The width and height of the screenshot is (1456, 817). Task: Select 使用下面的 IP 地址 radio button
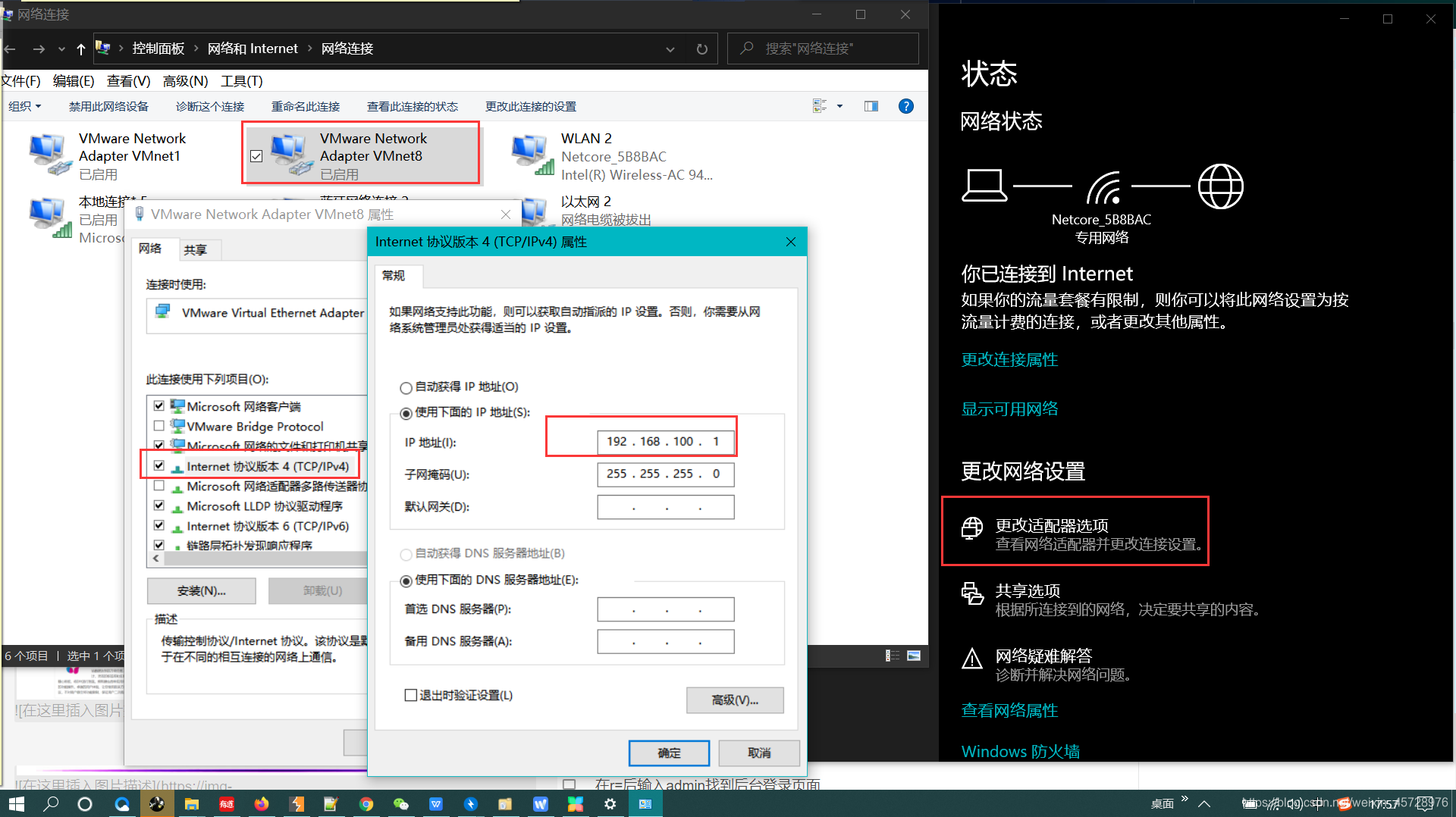(x=406, y=413)
